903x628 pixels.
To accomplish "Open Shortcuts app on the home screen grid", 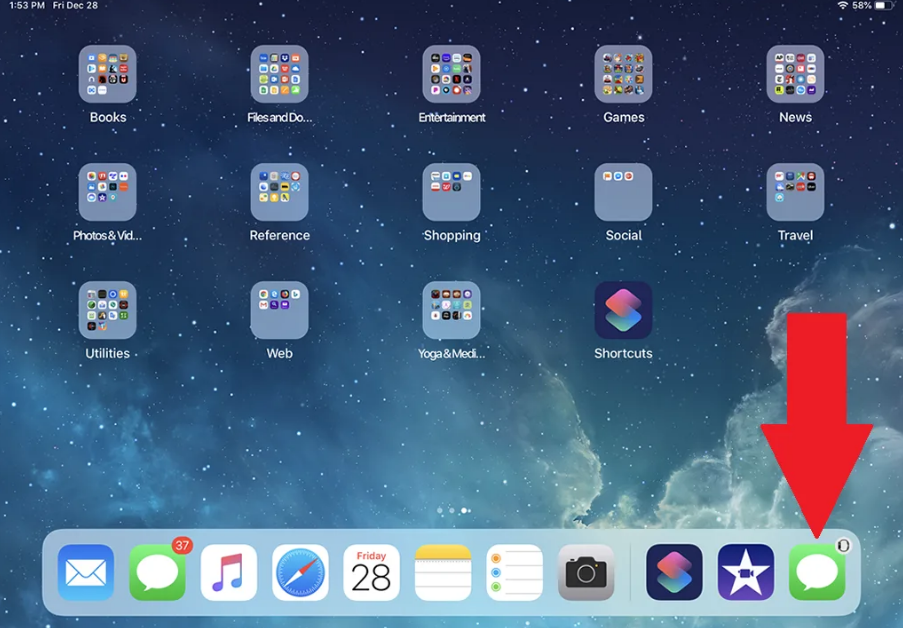I will 623,310.
